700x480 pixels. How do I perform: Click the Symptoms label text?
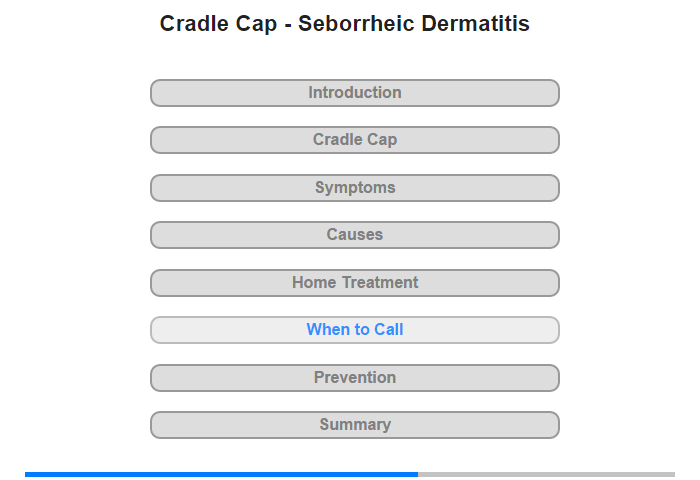[x=355, y=188]
